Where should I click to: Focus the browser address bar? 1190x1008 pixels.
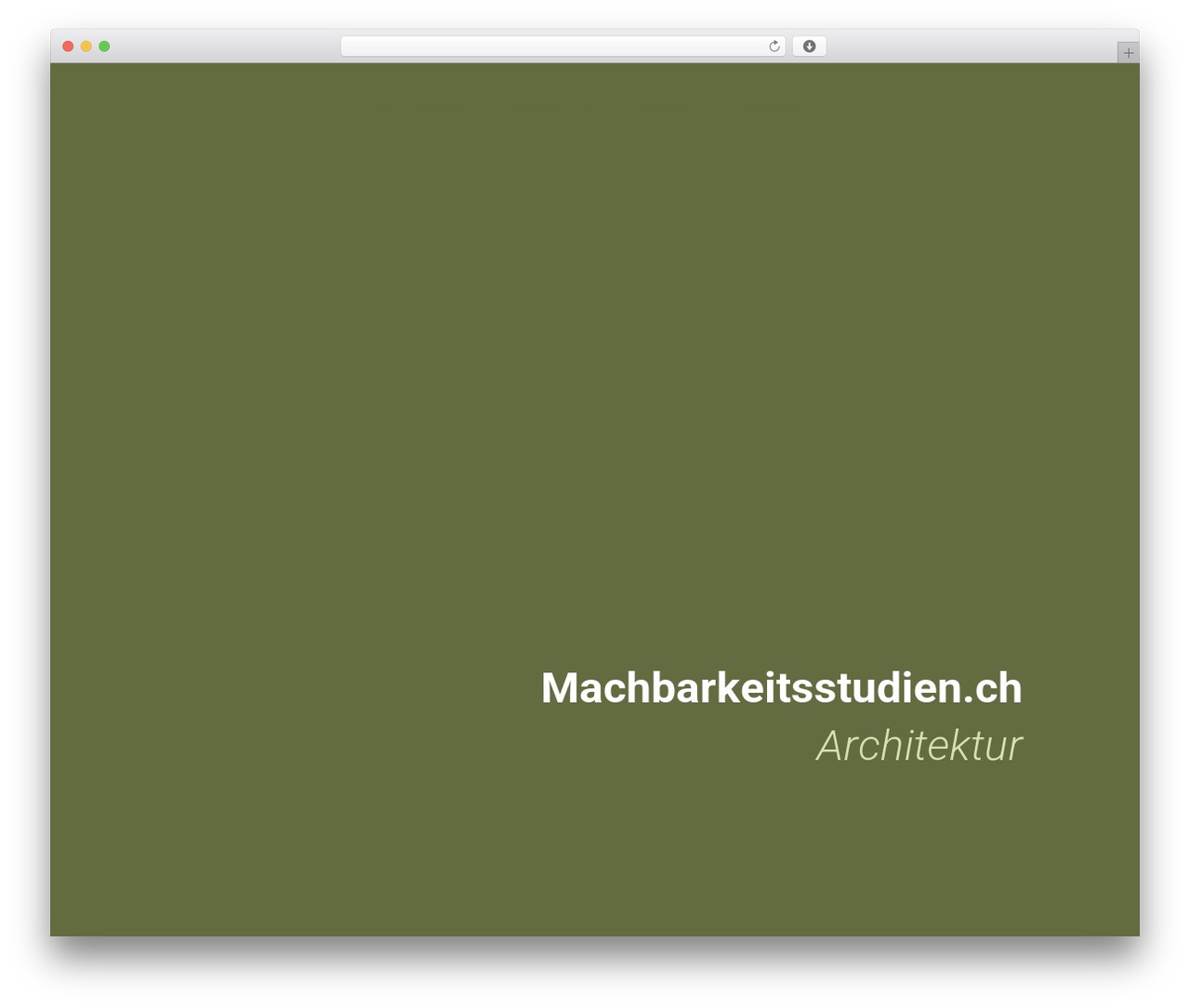(562, 46)
